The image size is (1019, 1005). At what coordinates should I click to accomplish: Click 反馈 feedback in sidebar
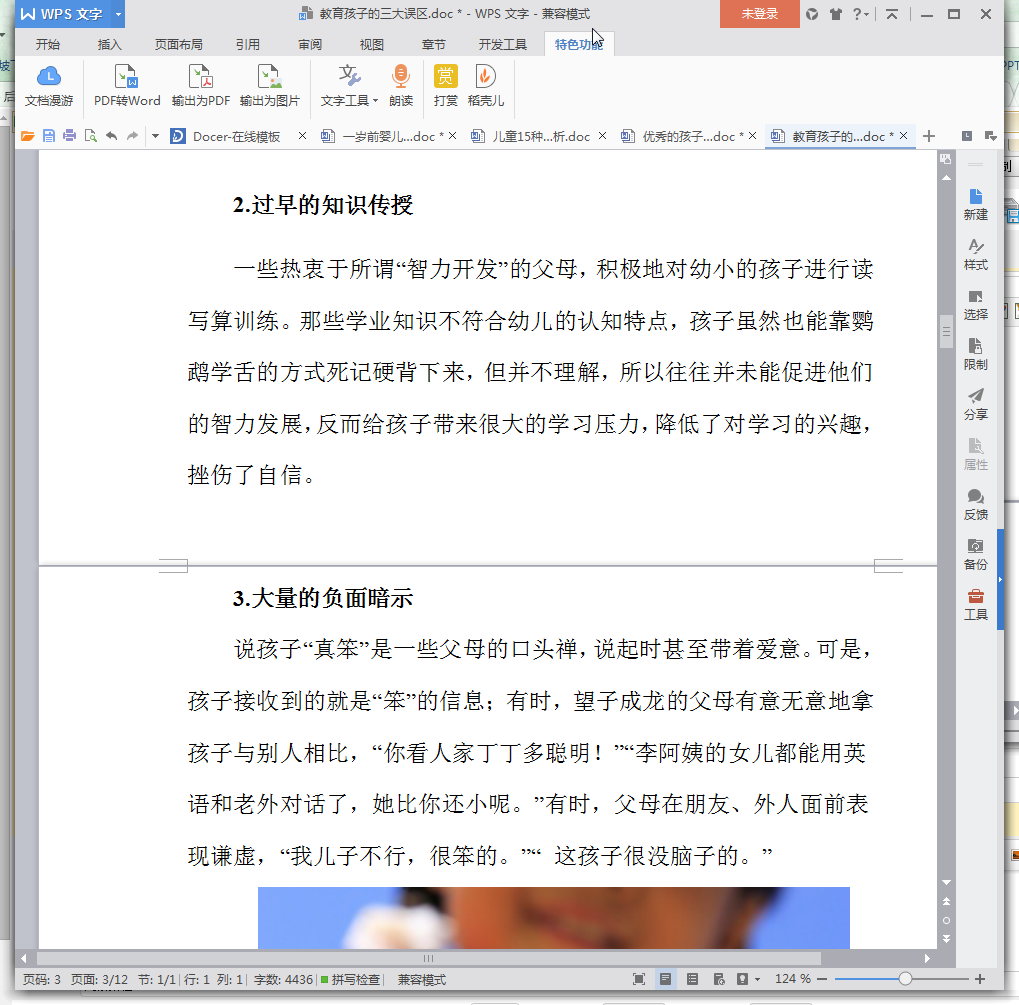tap(975, 505)
